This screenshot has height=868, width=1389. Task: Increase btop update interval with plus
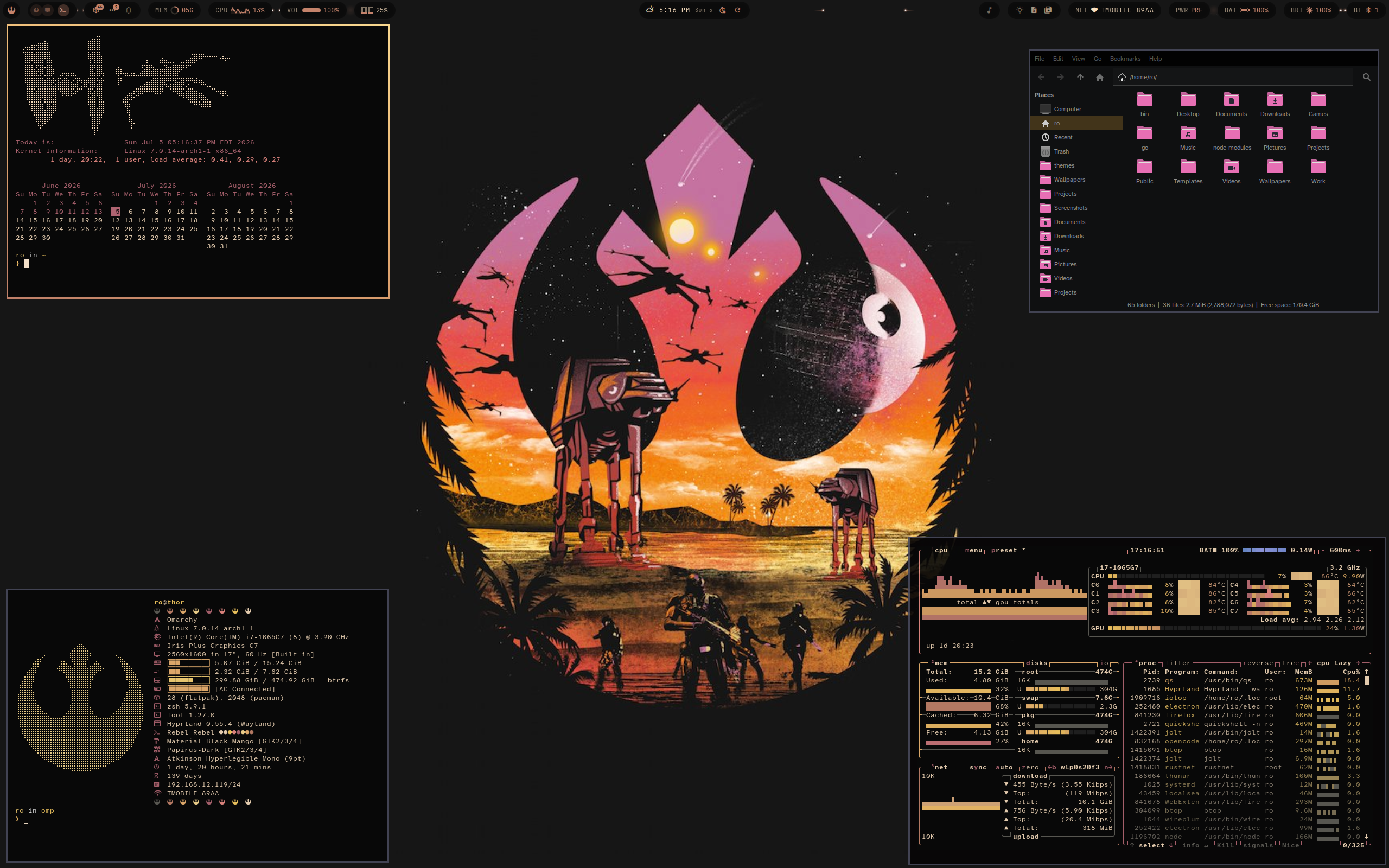[1358, 551]
